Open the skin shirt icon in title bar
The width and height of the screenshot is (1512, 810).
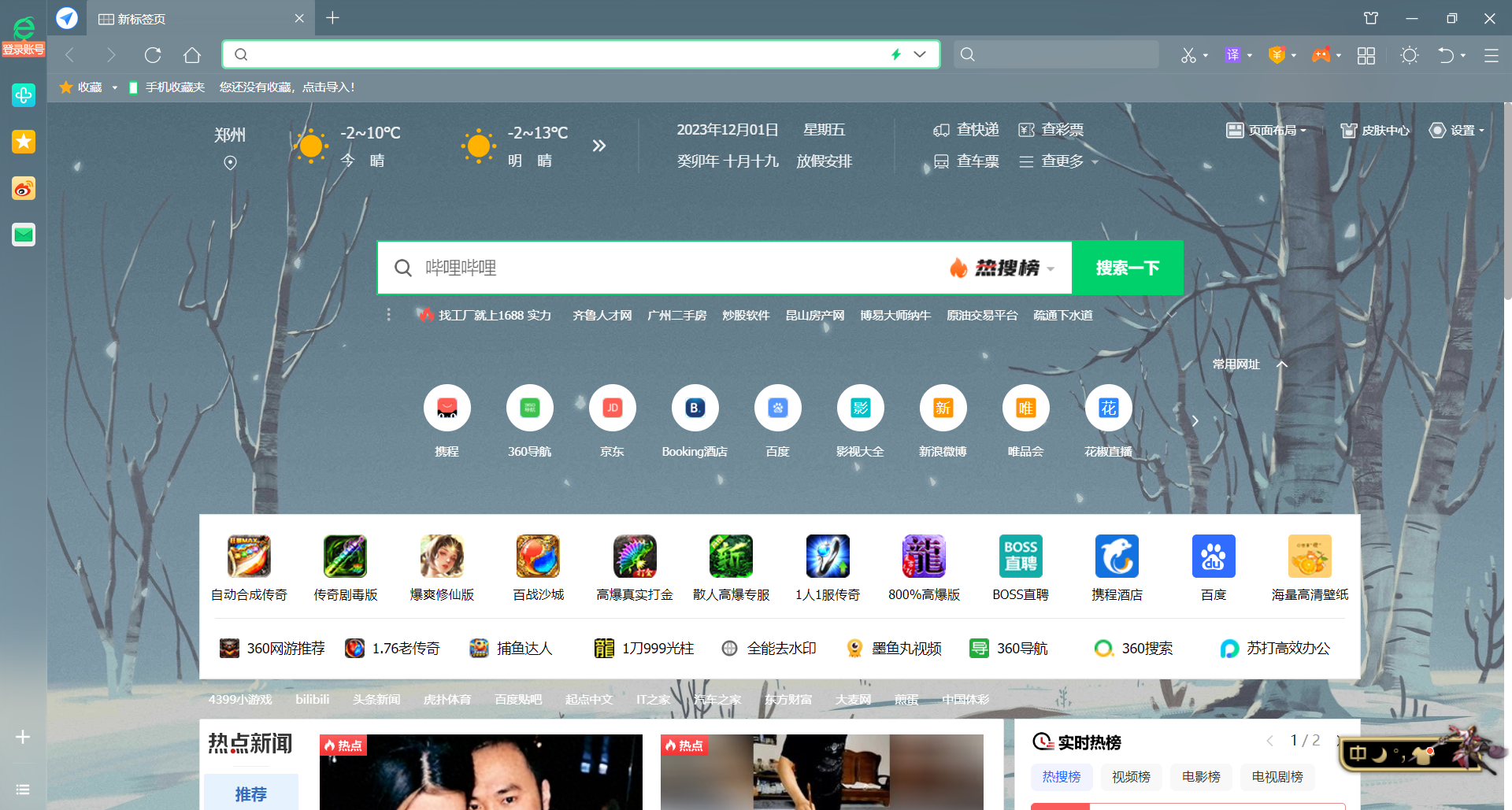(x=1371, y=18)
